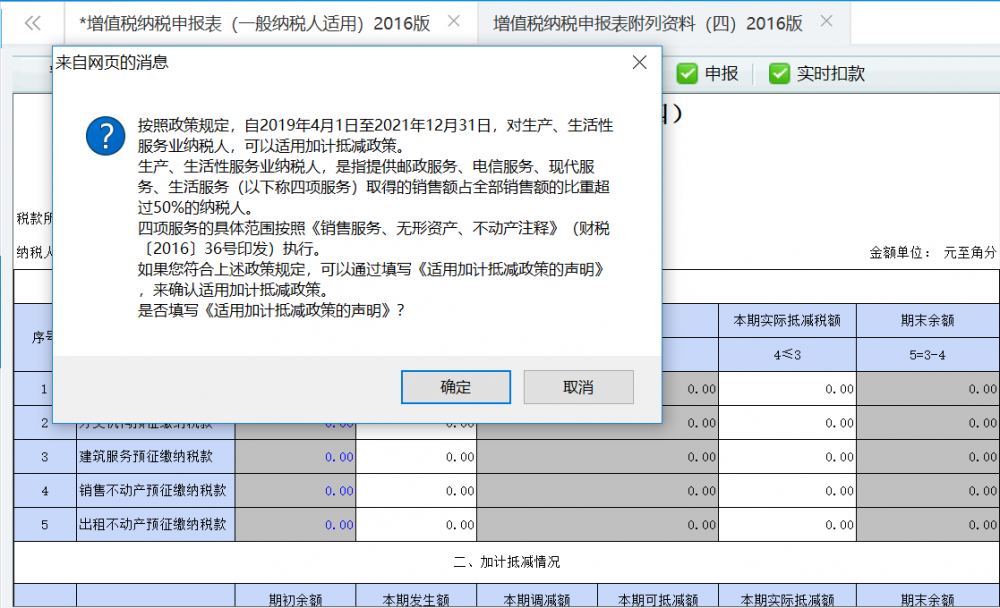Close the 增值税纳税申报表附列资料（四）tab

pyautogui.click(x=826, y=20)
